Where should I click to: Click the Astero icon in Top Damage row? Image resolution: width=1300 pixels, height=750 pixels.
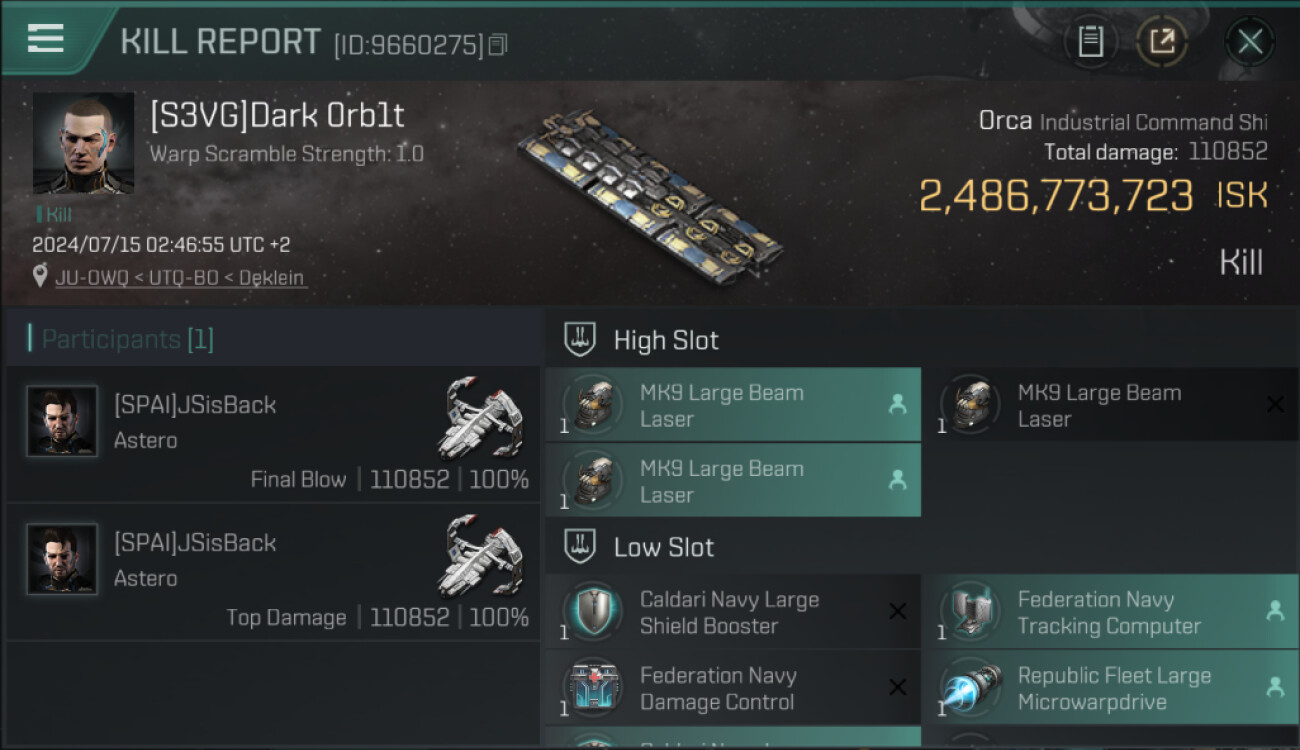pyautogui.click(x=480, y=554)
